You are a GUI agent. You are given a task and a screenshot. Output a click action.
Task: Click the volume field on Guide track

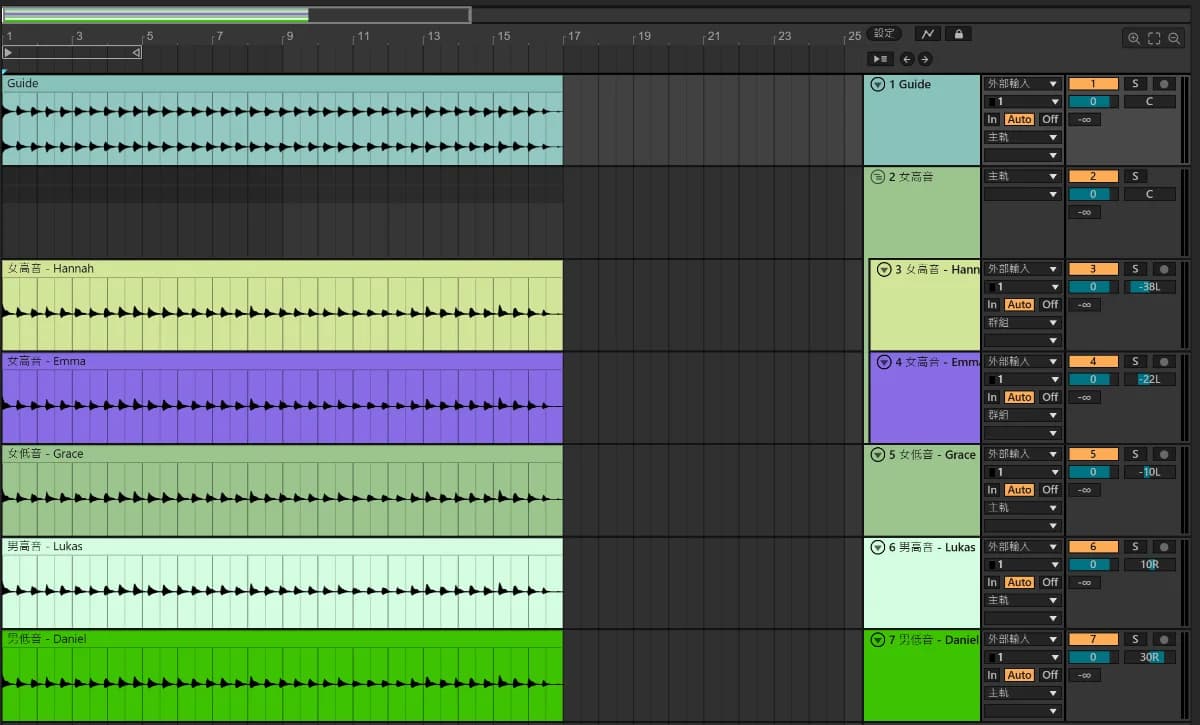coord(1093,102)
